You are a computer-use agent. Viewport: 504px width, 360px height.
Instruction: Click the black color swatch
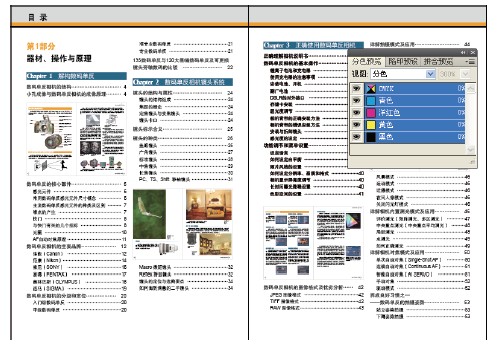[x=371, y=137]
